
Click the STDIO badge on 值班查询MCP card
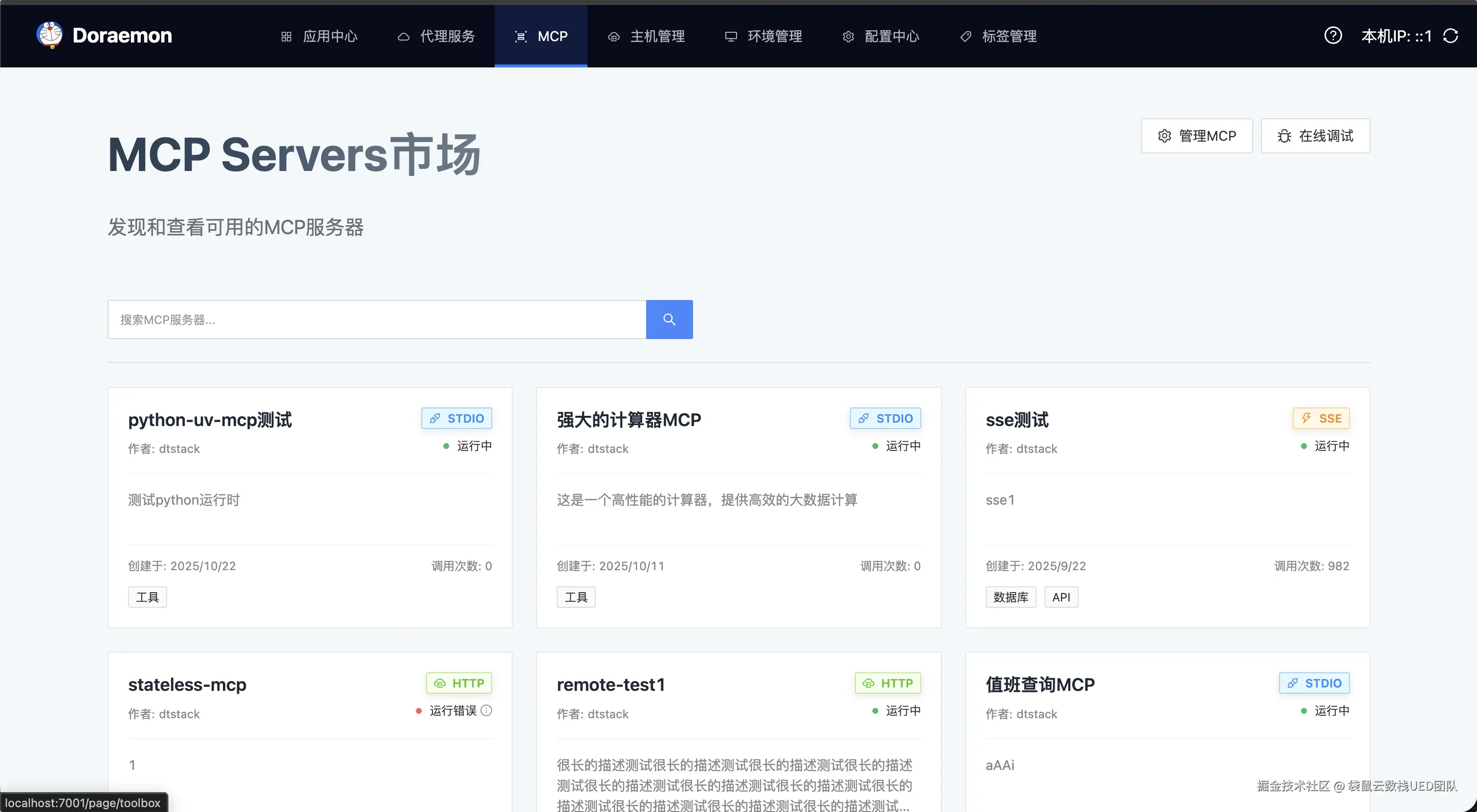pyautogui.click(x=1314, y=683)
